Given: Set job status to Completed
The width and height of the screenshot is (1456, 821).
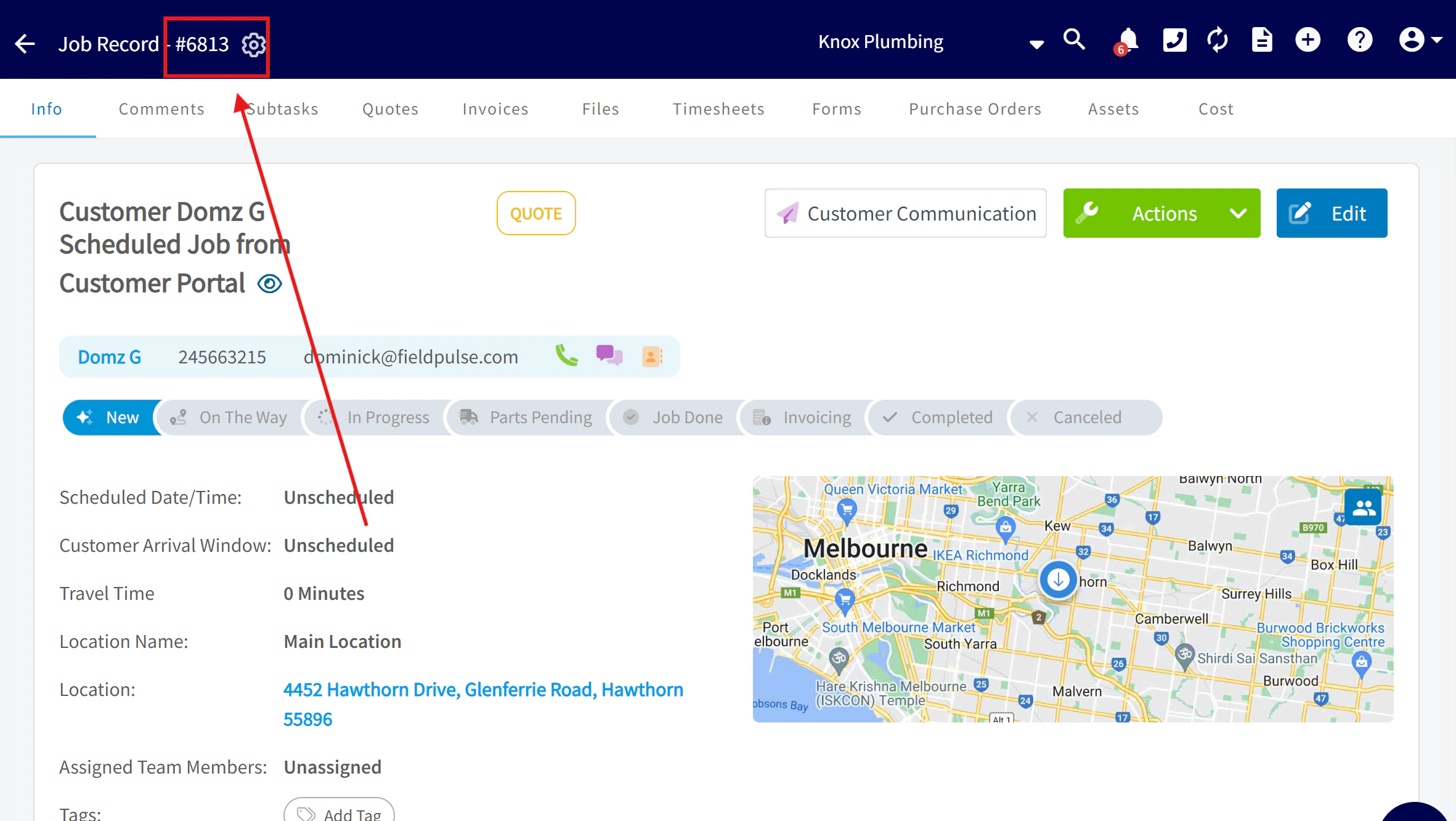Looking at the screenshot, I should point(938,418).
